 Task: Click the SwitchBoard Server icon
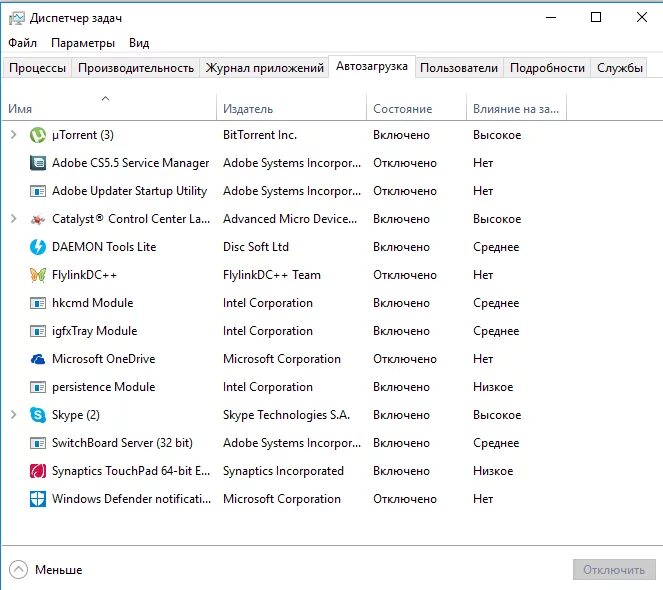(38, 443)
